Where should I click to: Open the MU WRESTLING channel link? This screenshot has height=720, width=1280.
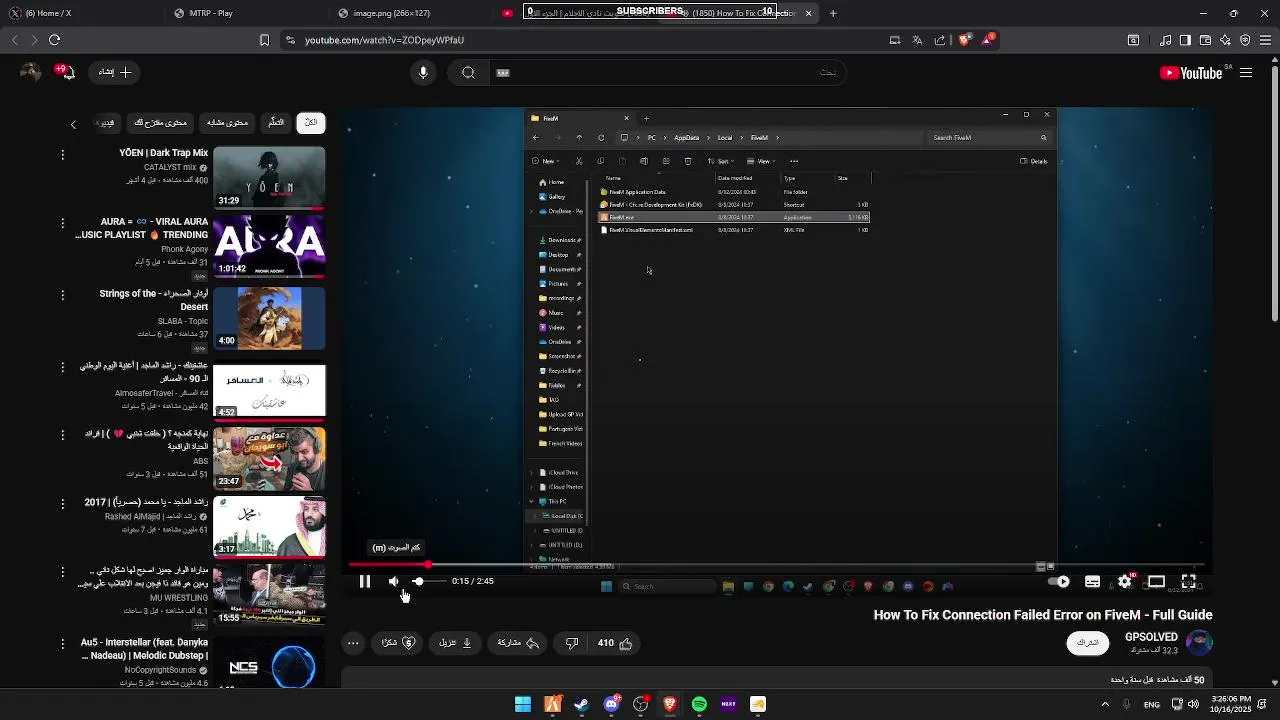[x=179, y=597]
